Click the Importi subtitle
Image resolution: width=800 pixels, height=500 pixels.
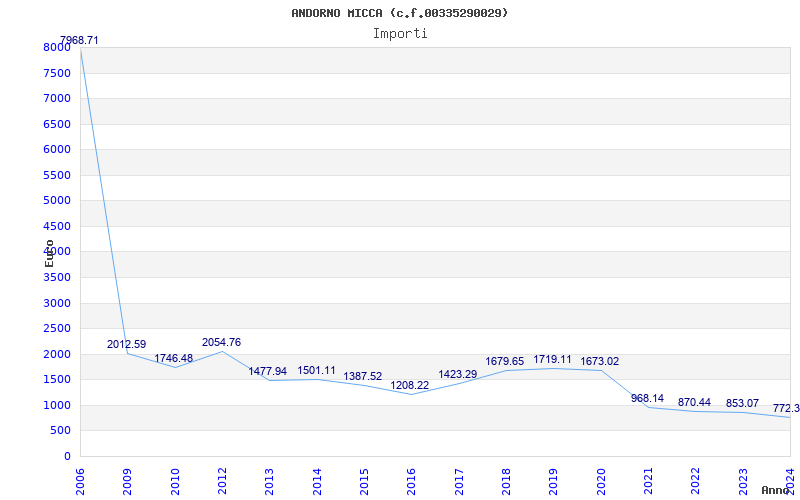400,34
